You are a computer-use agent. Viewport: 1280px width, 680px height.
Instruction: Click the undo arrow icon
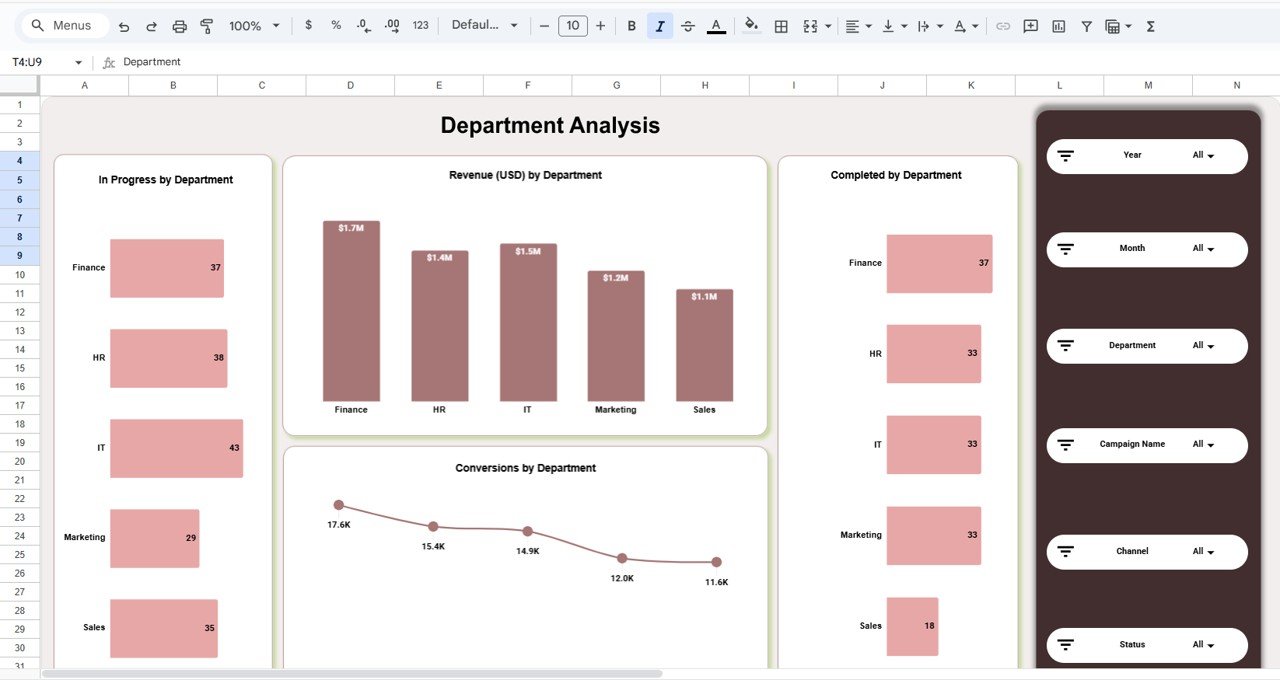(124, 26)
